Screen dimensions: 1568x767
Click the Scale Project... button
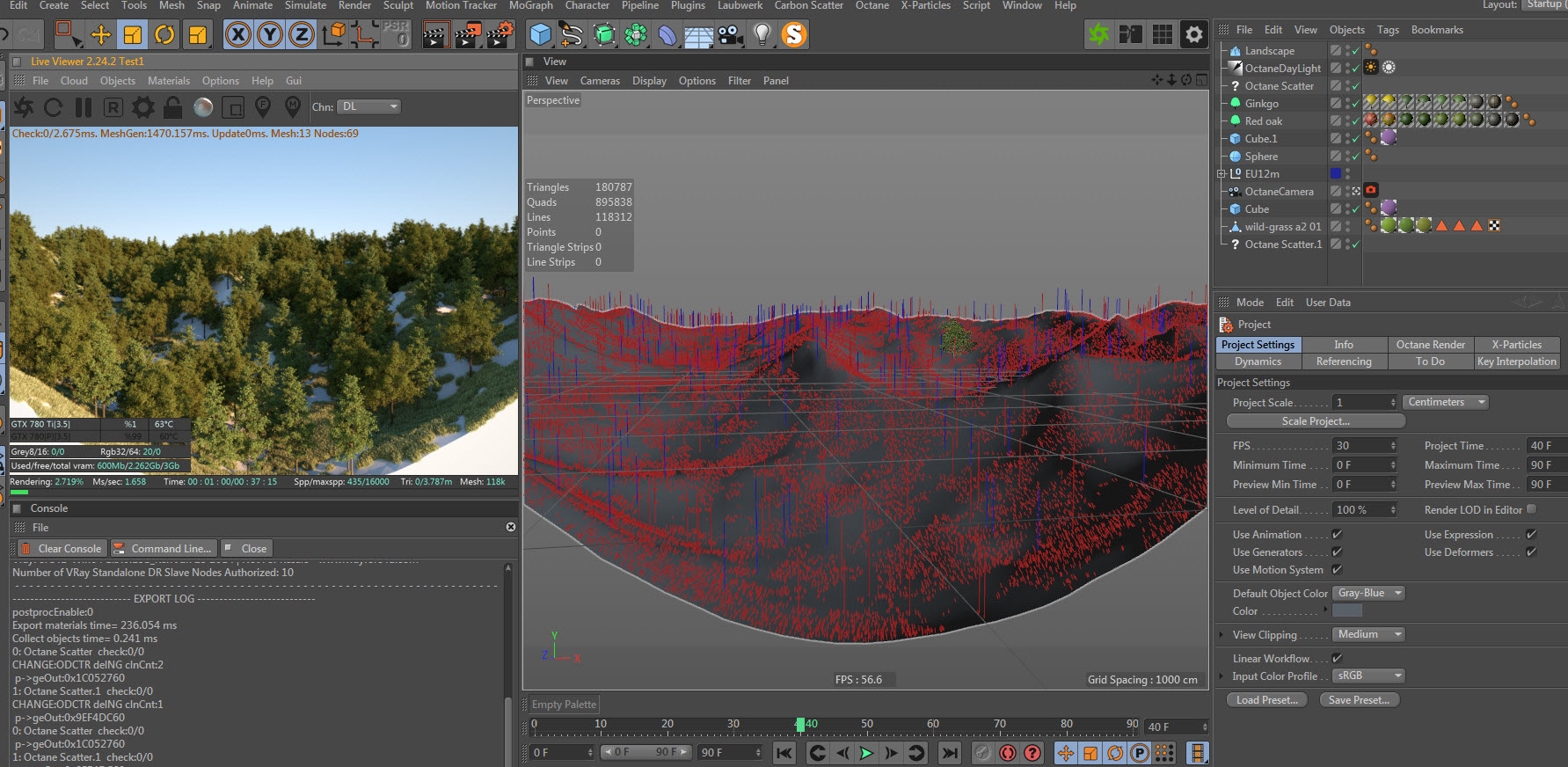(x=1315, y=421)
